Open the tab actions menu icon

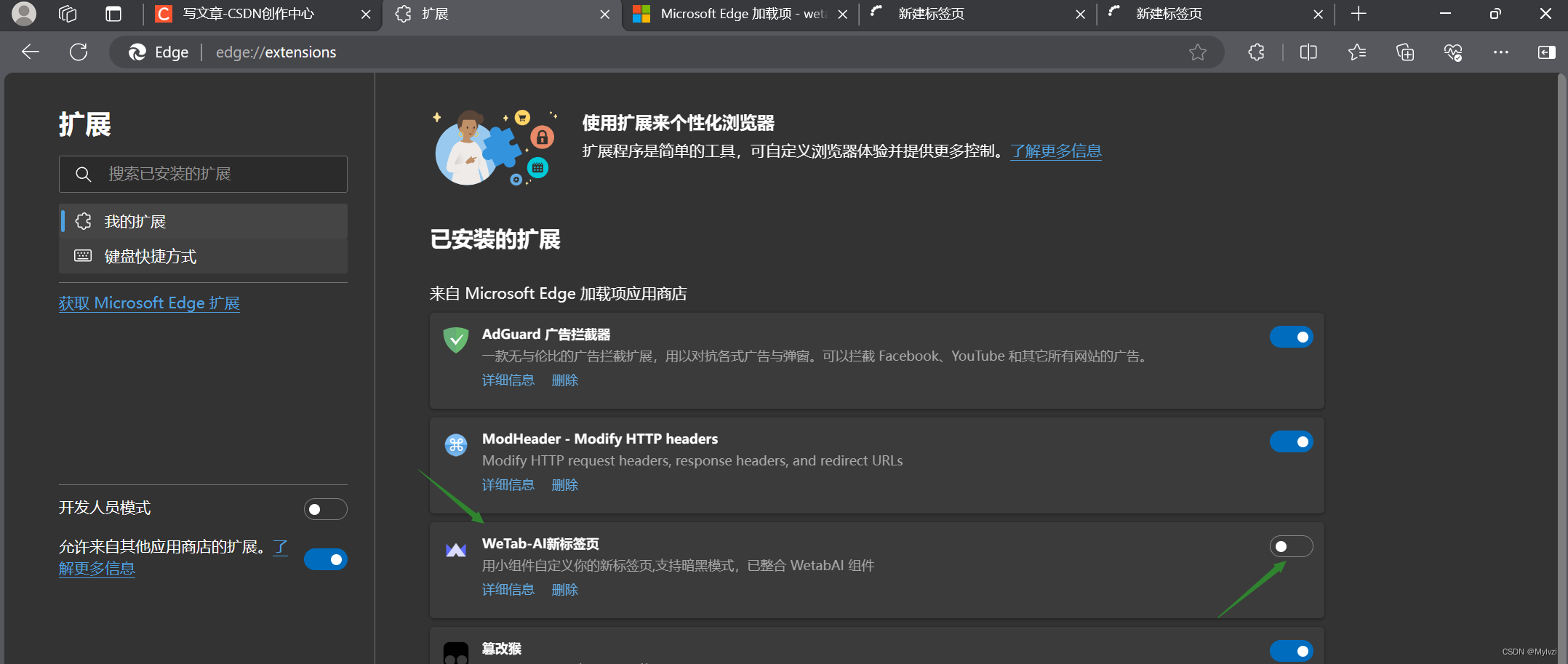(x=113, y=14)
